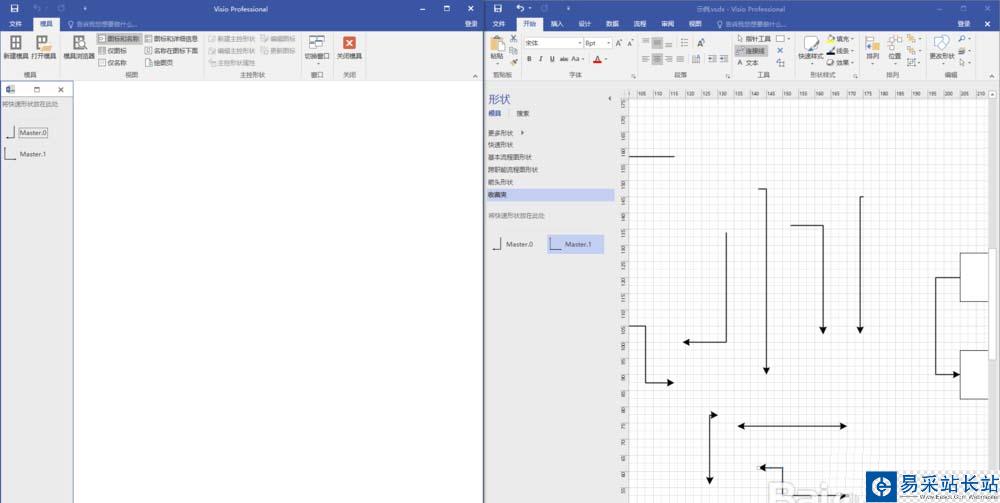Increase font size with larger A icon

pyautogui.click(x=619, y=43)
